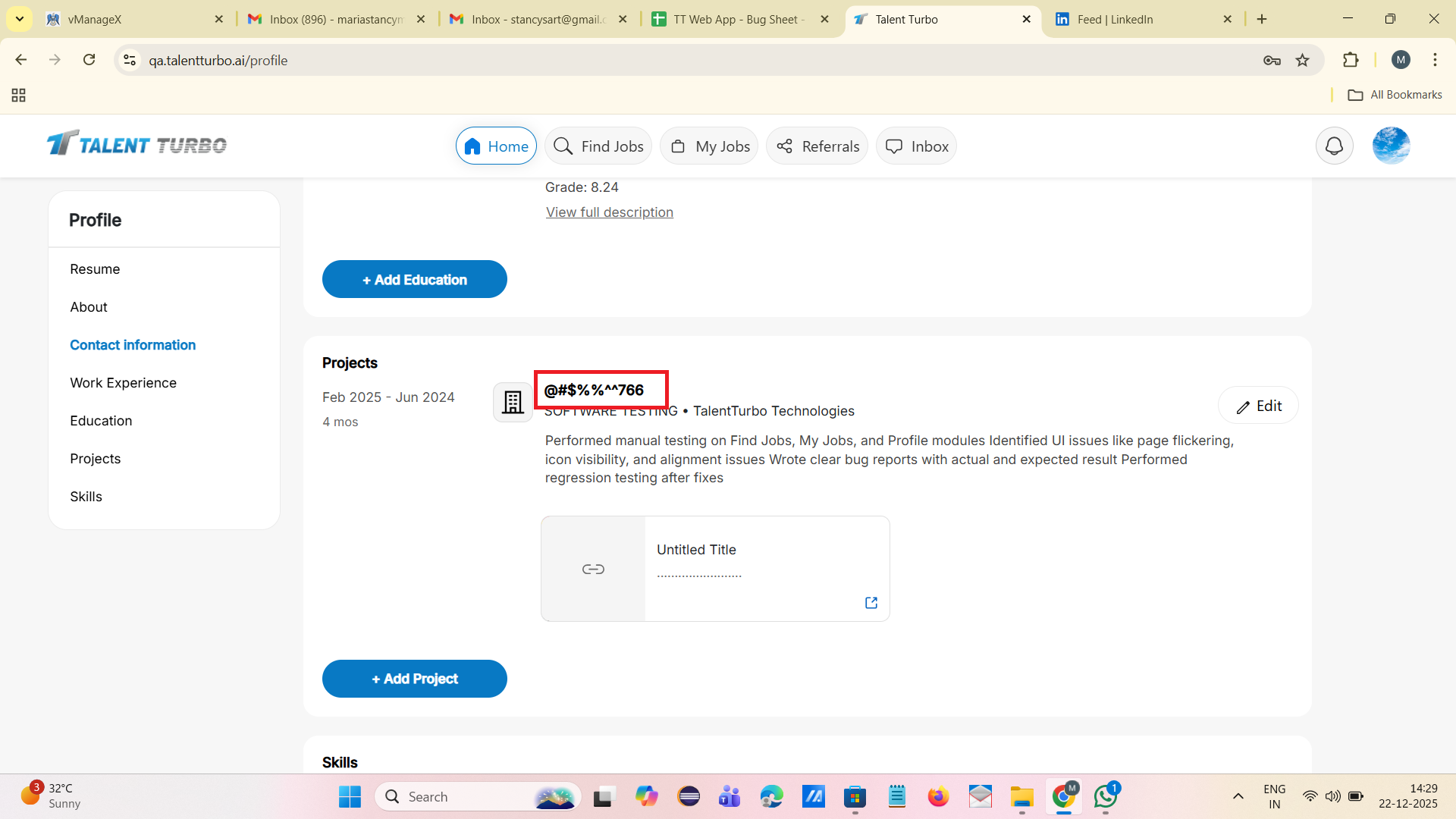Bookmark page with the star icon
Viewport: 1456px width, 819px height.
(1303, 61)
